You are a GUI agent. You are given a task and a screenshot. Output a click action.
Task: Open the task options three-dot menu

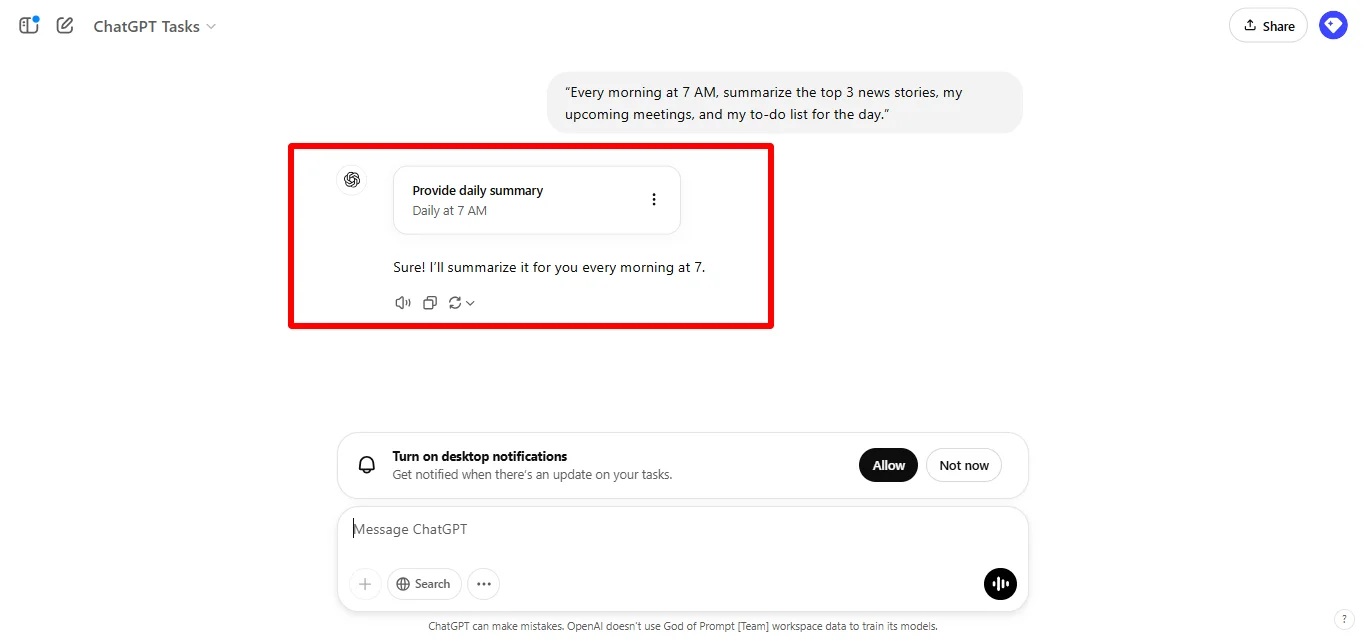pyautogui.click(x=655, y=199)
